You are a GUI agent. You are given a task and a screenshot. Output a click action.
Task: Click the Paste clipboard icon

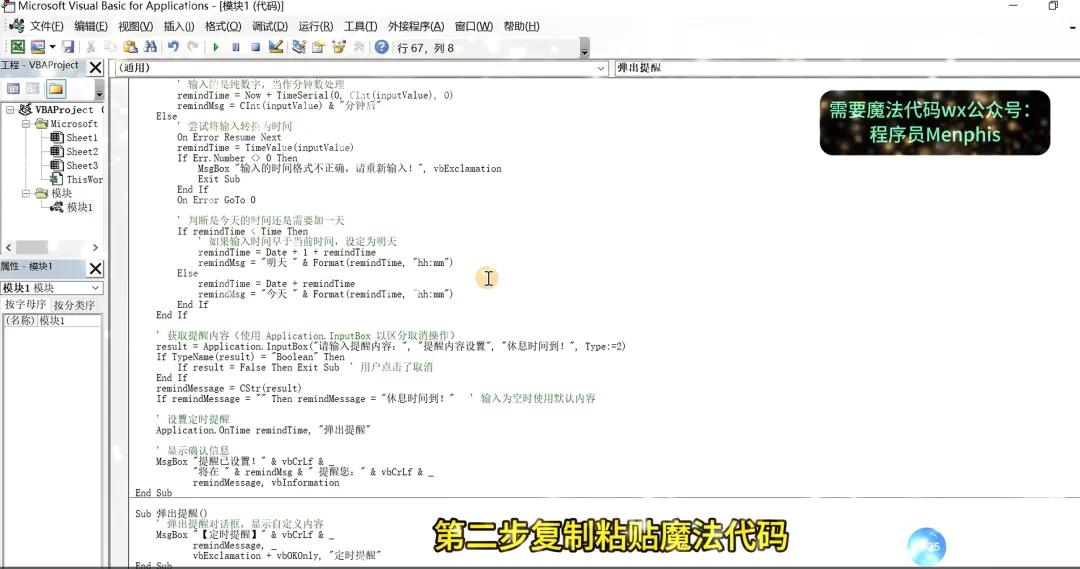[130, 47]
